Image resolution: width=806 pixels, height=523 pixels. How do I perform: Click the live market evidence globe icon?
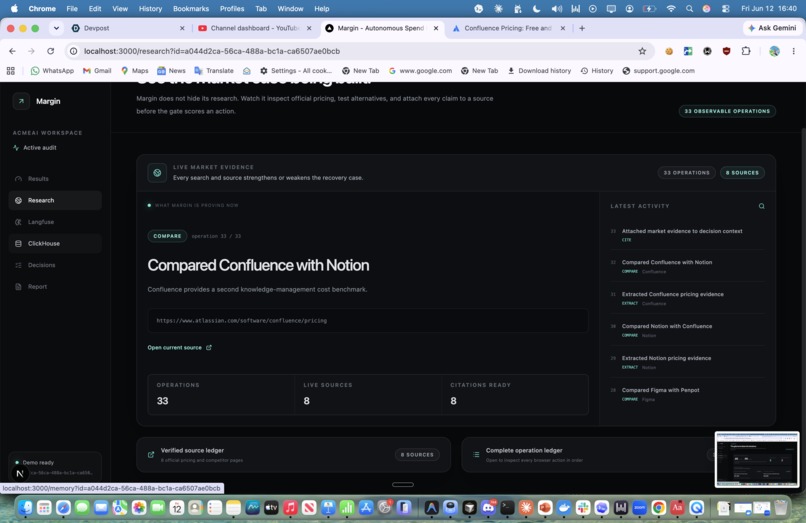click(x=157, y=173)
